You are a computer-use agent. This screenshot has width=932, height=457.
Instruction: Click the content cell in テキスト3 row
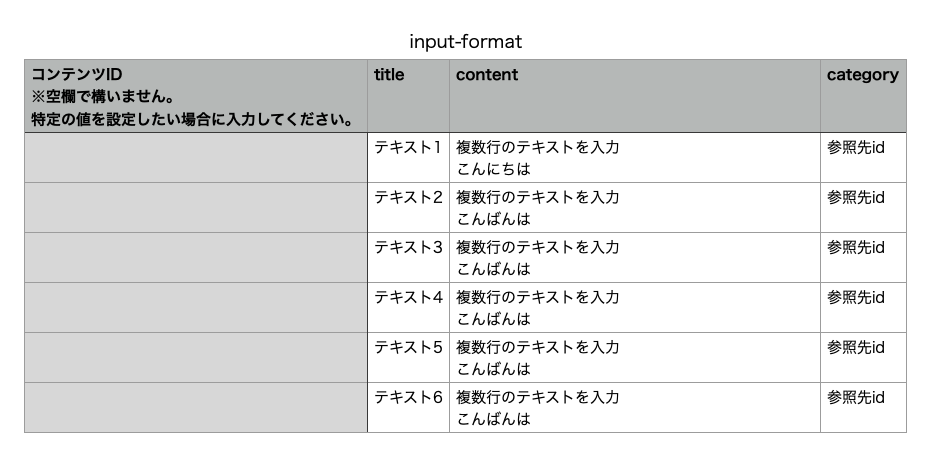(x=634, y=258)
